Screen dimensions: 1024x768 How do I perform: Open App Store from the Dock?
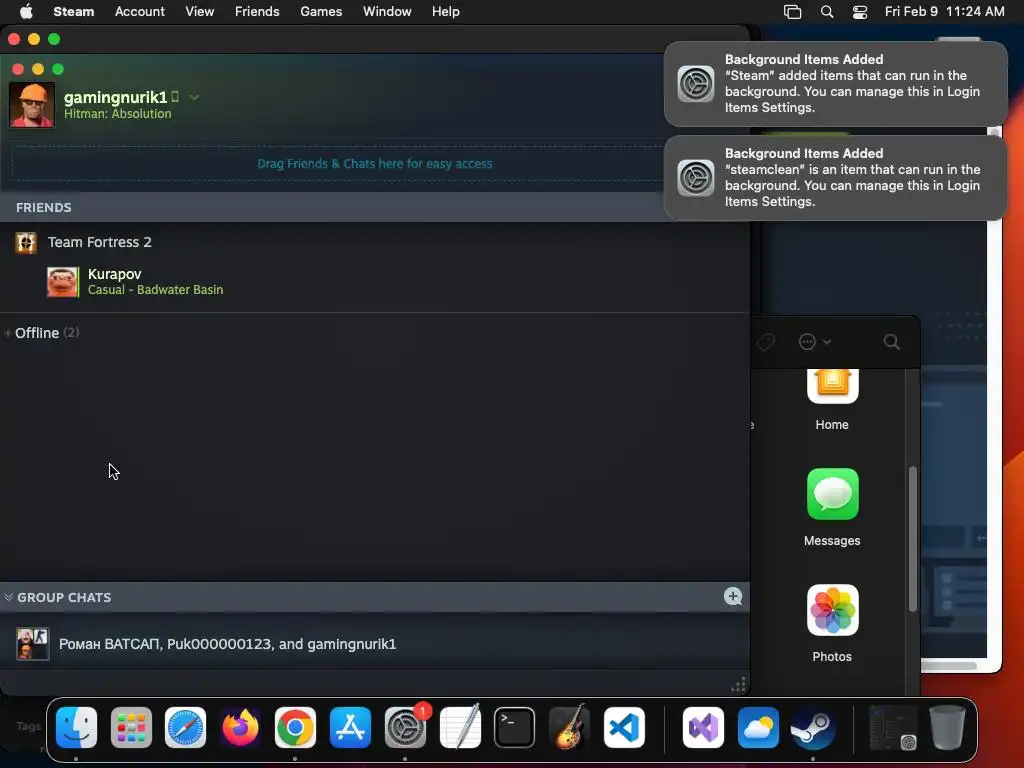pyautogui.click(x=350, y=728)
